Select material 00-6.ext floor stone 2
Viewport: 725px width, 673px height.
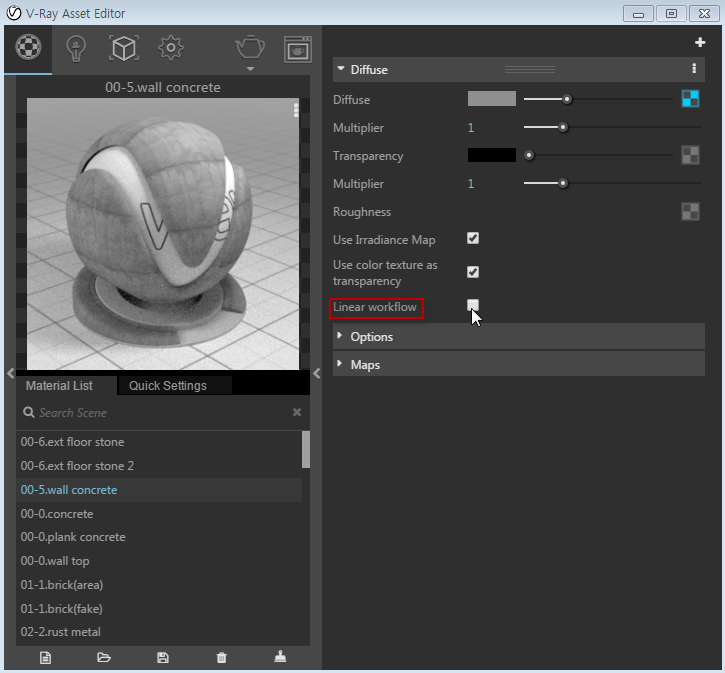pyautogui.click(x=159, y=466)
